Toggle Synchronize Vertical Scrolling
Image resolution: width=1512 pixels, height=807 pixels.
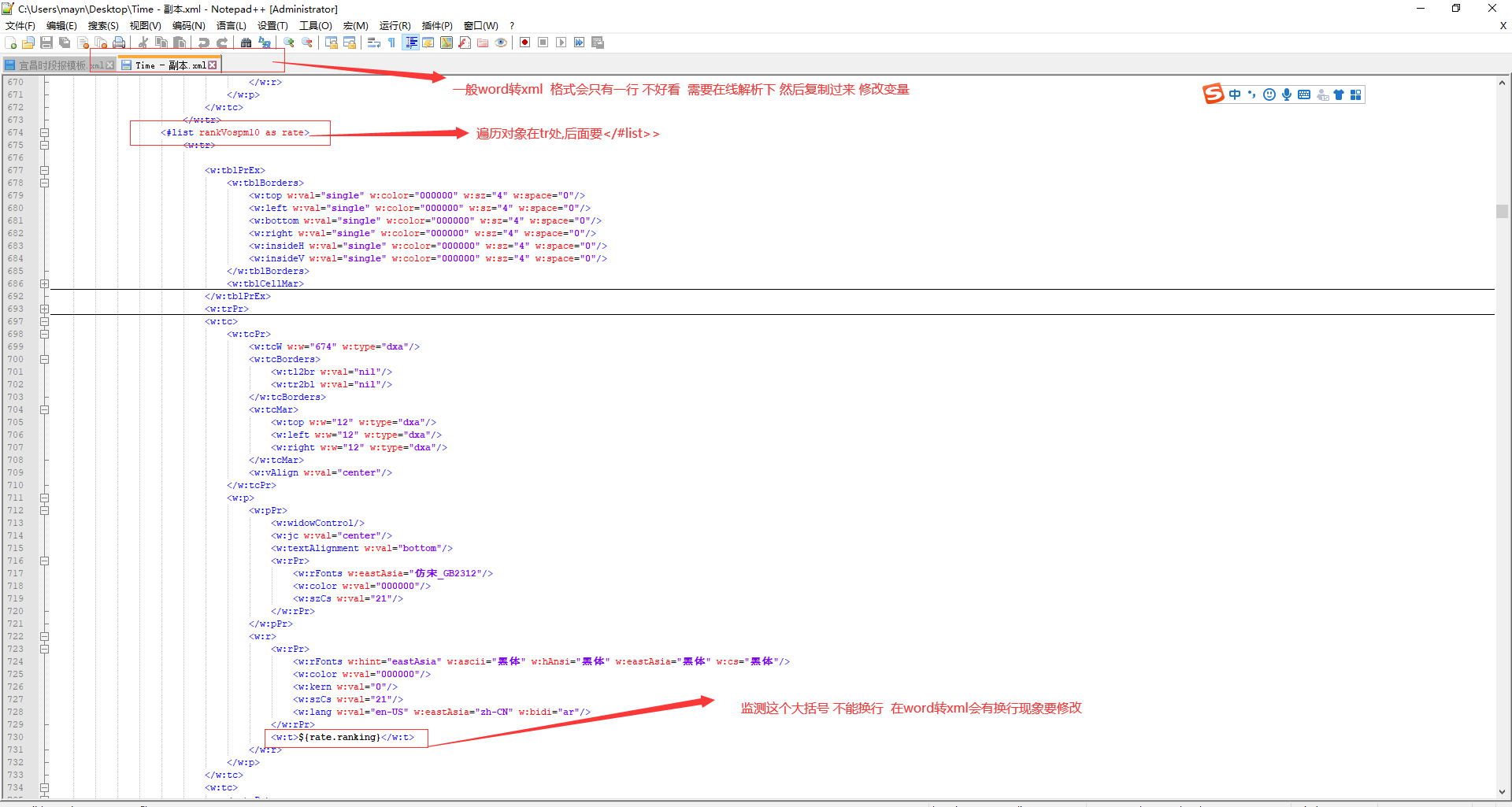tap(332, 43)
